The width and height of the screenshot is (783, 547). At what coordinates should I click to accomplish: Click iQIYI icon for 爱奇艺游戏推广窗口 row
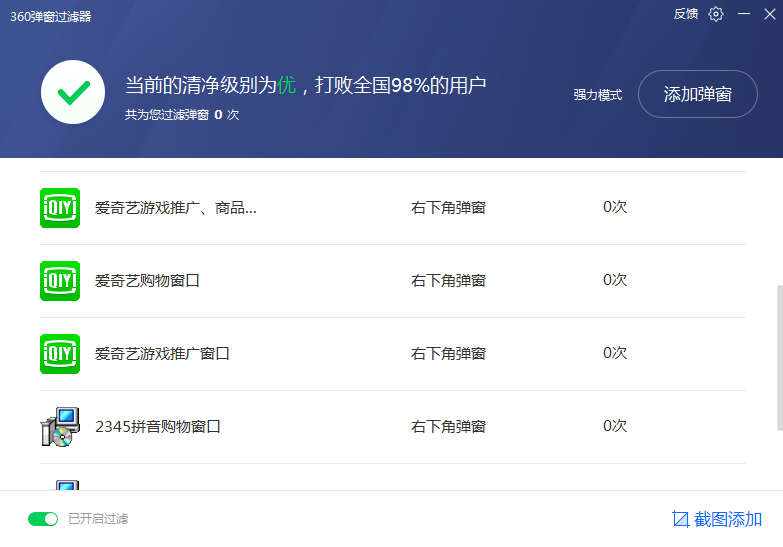60,354
